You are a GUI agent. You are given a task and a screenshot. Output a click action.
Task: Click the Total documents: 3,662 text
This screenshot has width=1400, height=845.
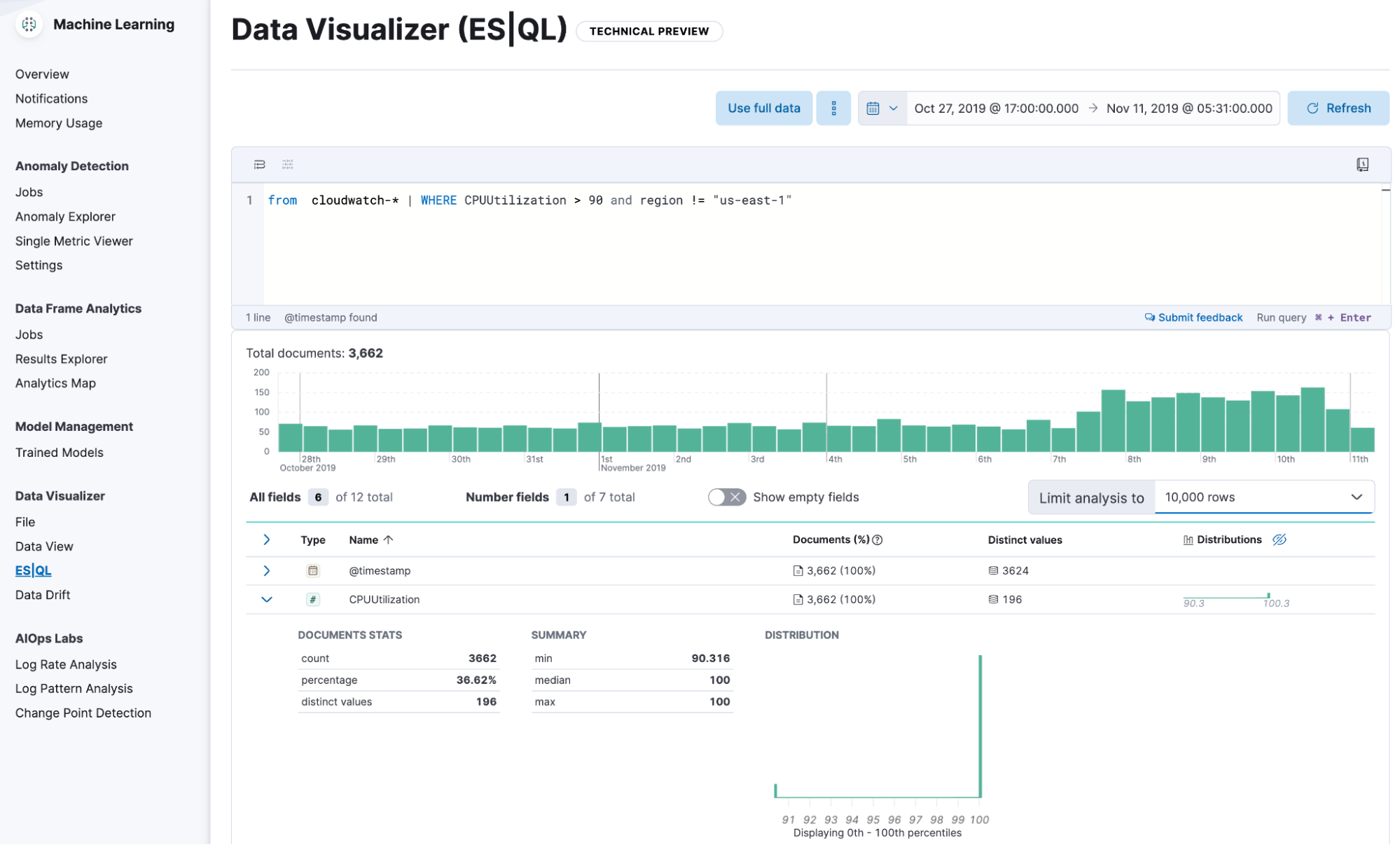pos(314,353)
